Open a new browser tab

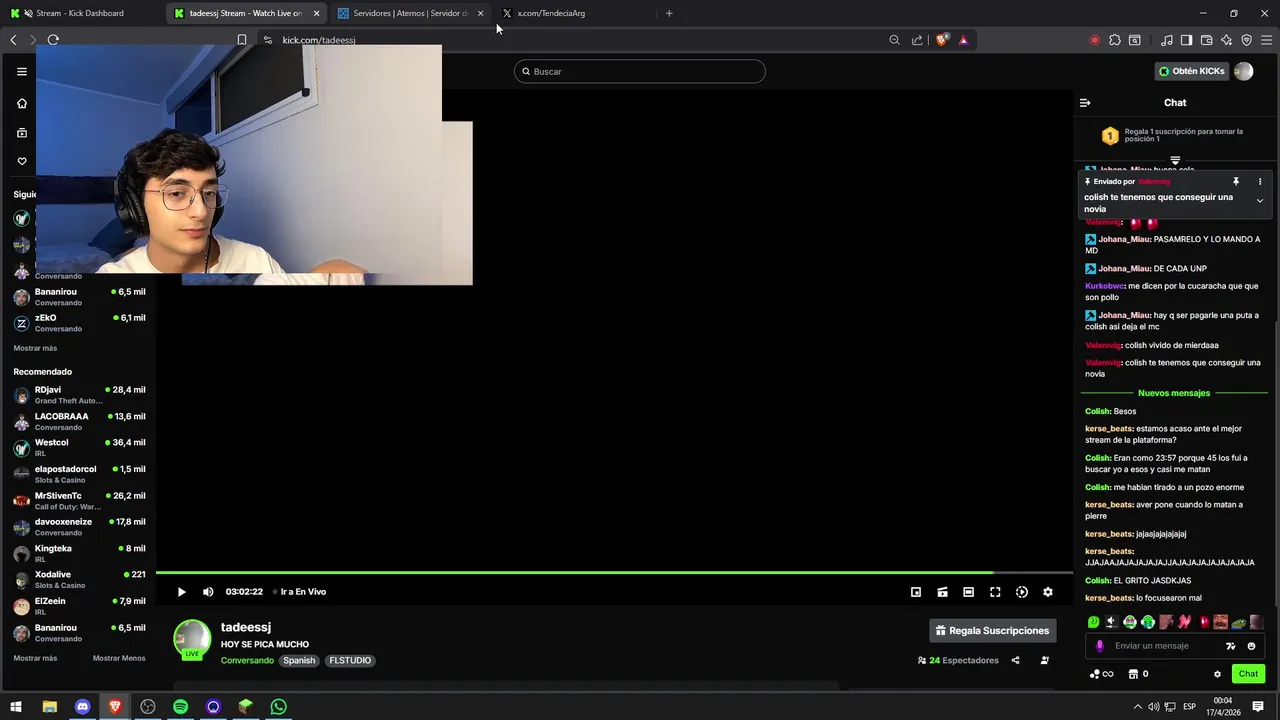click(669, 13)
